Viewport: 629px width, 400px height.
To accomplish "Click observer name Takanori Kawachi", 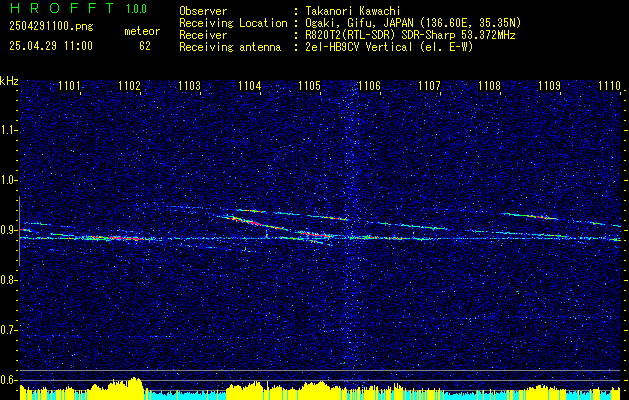I will (x=351, y=11).
